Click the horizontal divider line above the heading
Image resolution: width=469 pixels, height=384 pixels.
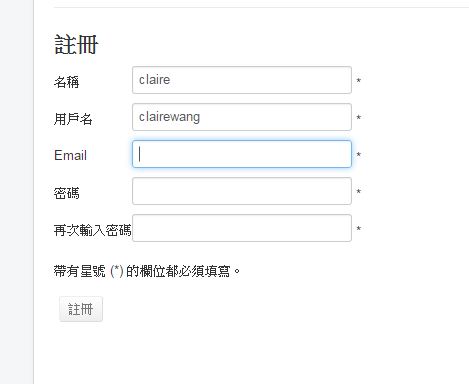coord(261,7)
